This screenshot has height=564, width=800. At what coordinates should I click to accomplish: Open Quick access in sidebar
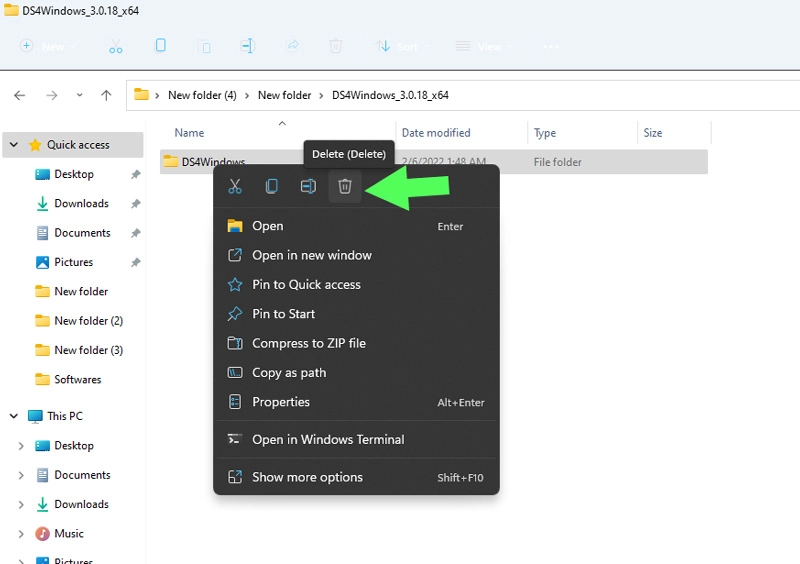[x=78, y=145]
